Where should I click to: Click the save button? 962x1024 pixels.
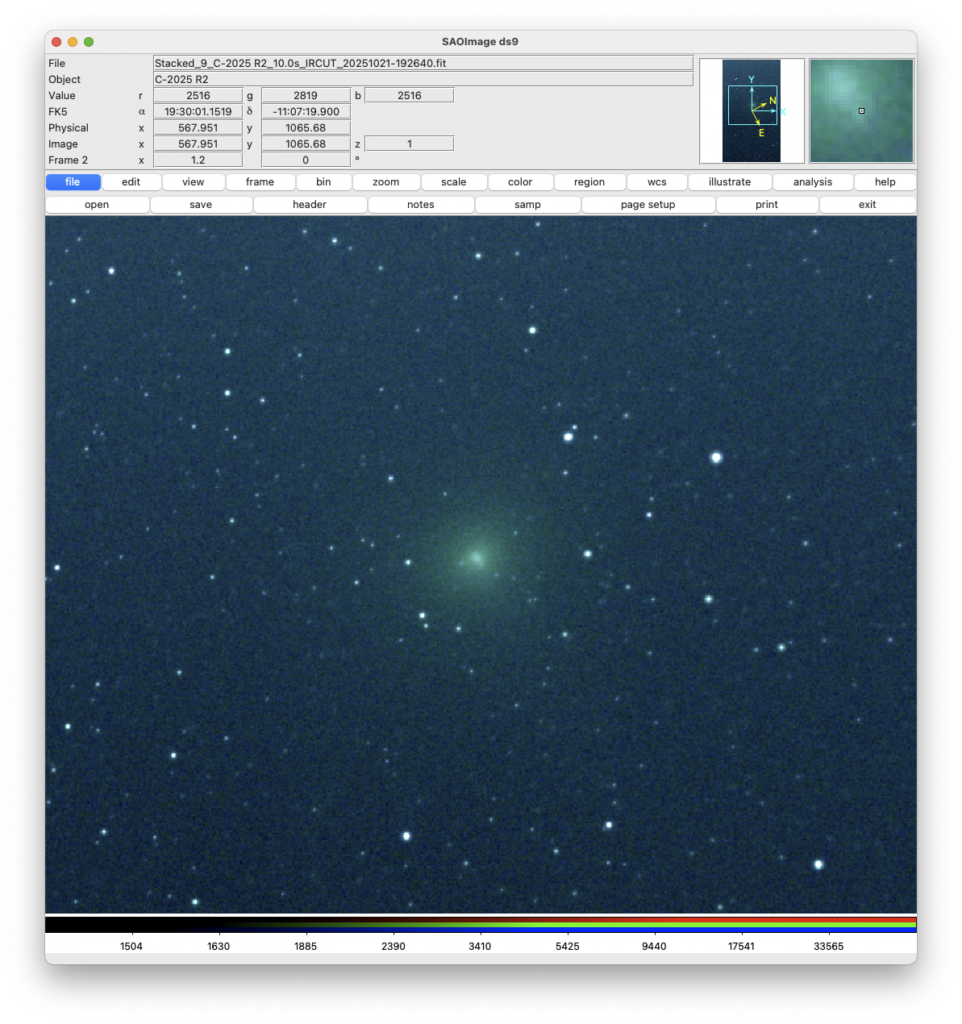tap(201, 205)
